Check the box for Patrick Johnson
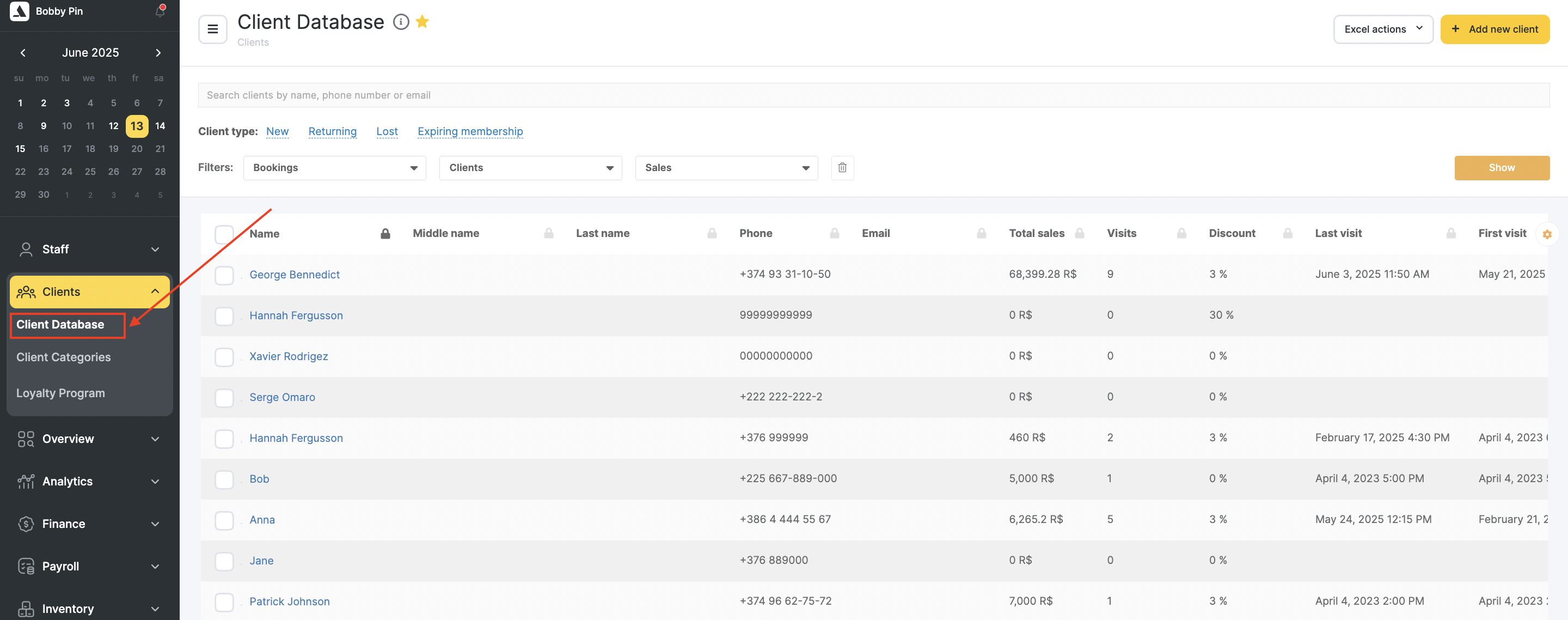Viewport: 1568px width, 620px height. point(224,601)
